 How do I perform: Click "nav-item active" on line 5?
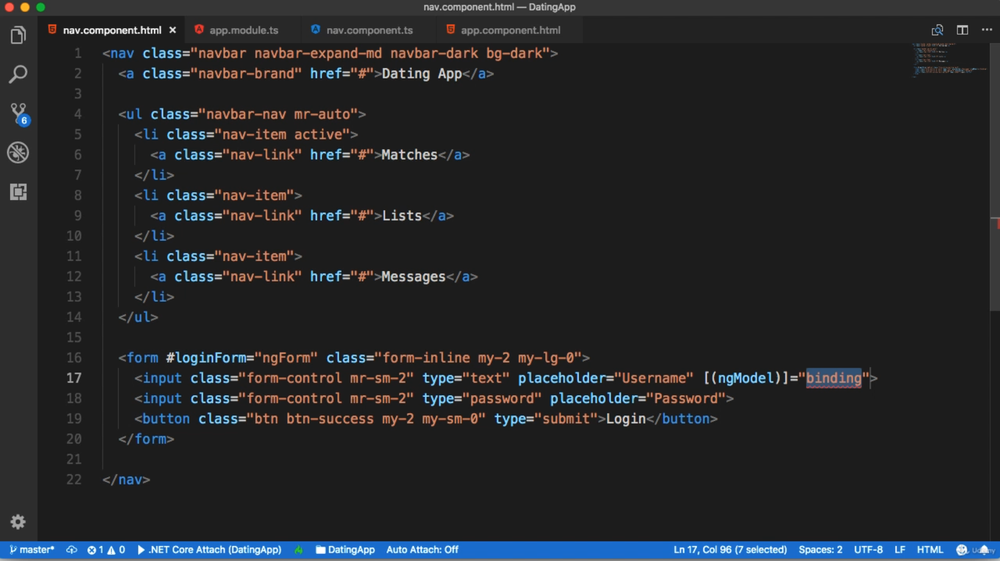pyautogui.click(x=282, y=135)
